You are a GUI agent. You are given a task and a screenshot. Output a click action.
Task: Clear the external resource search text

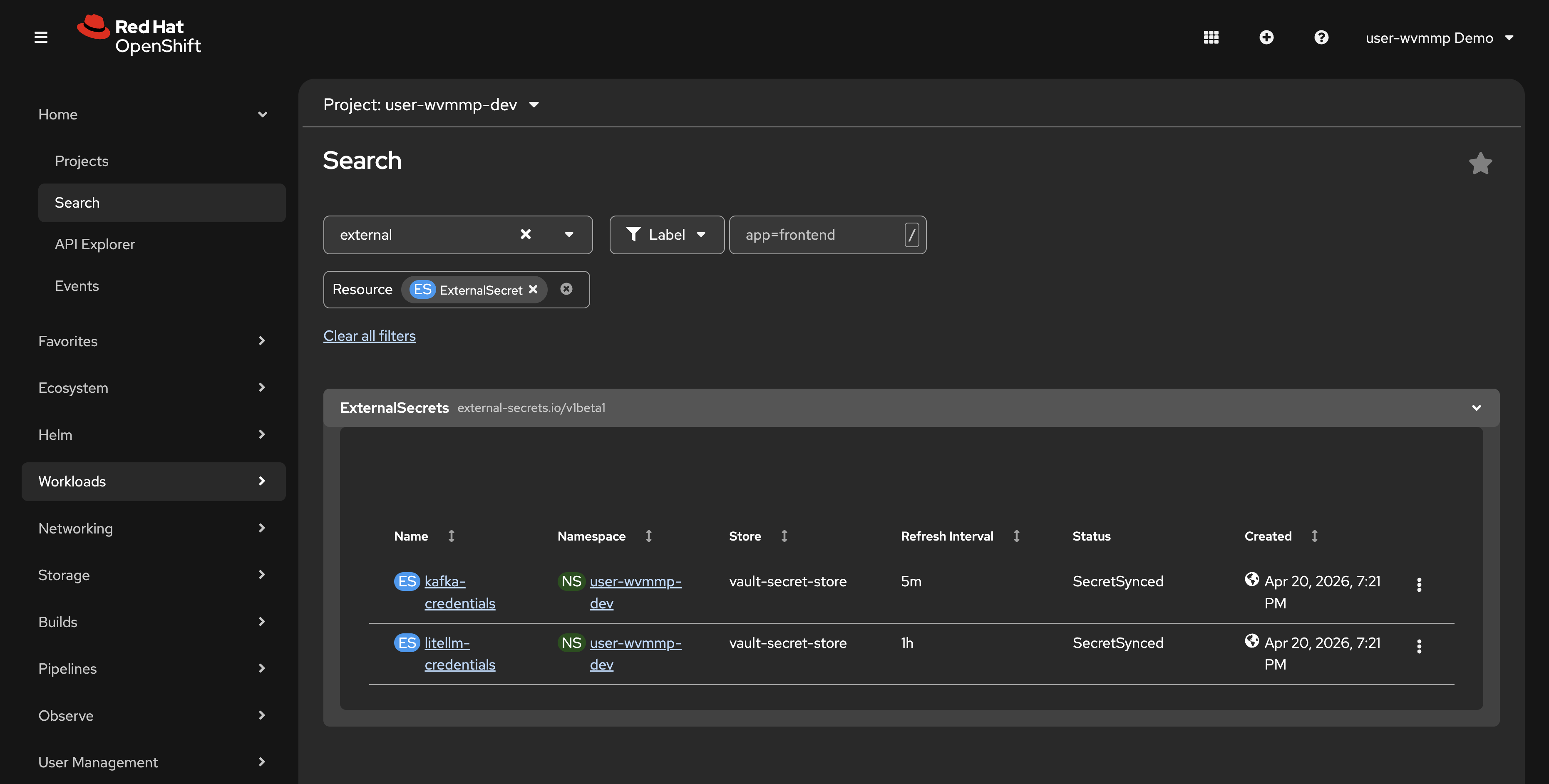[526, 234]
